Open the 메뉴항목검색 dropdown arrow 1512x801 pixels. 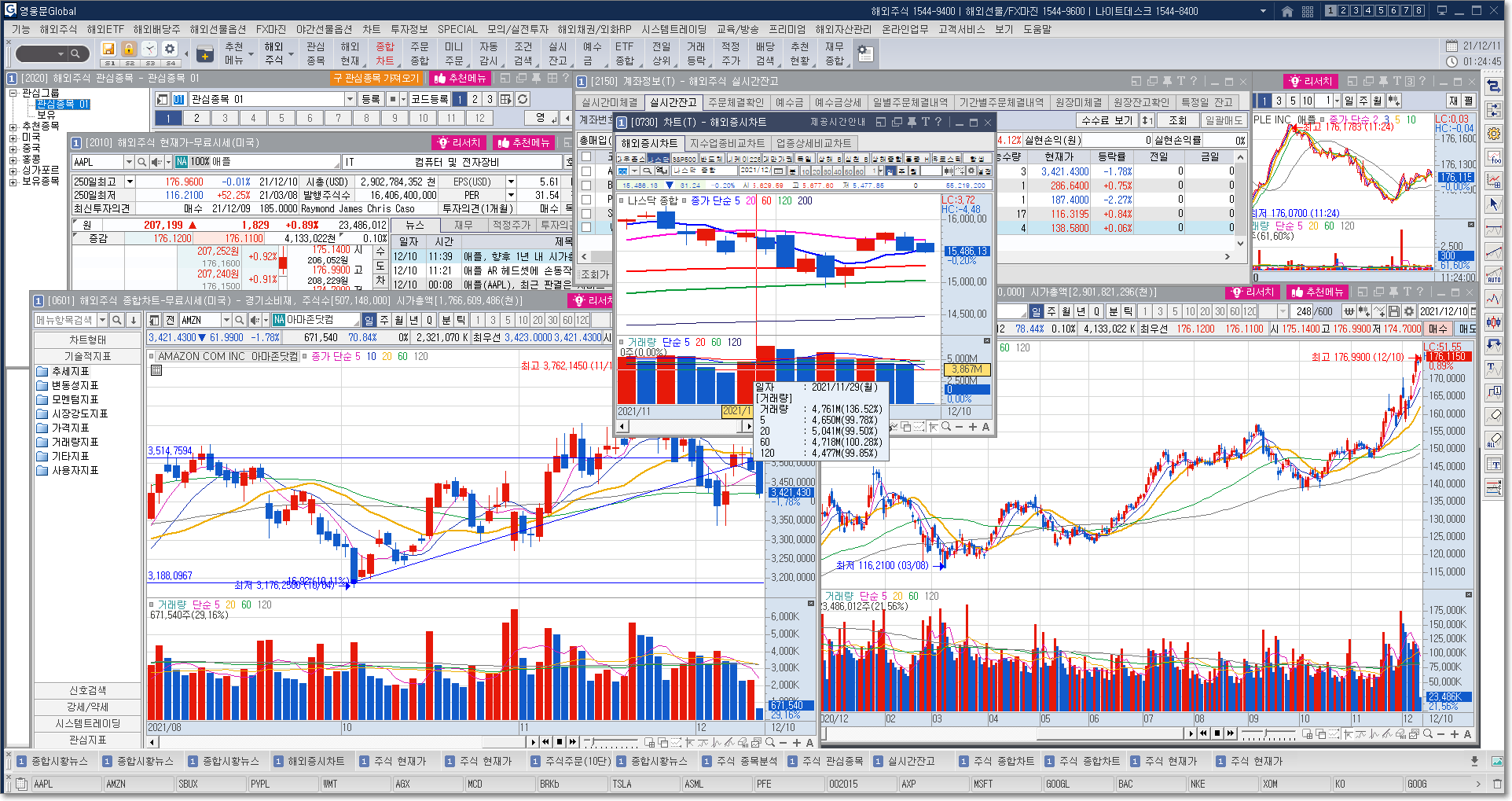(x=101, y=320)
